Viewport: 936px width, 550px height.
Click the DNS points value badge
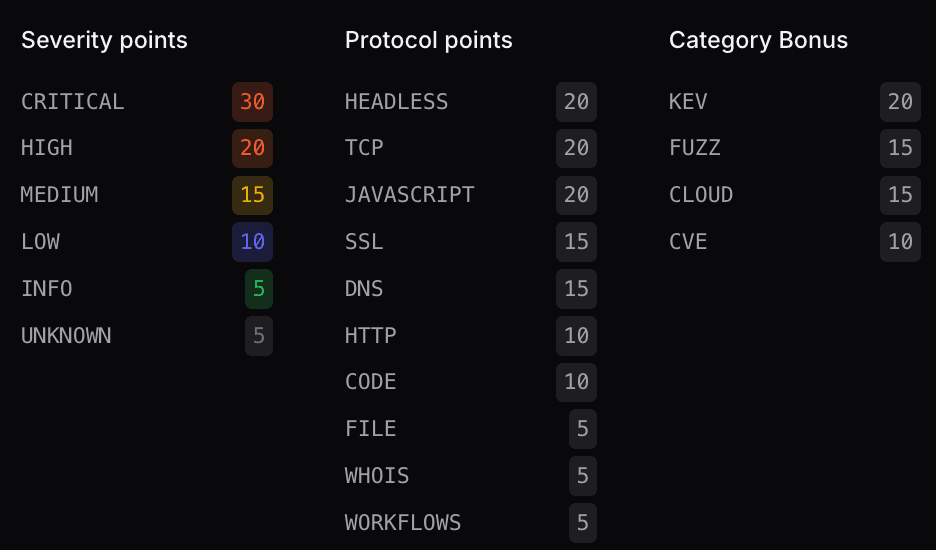576,289
